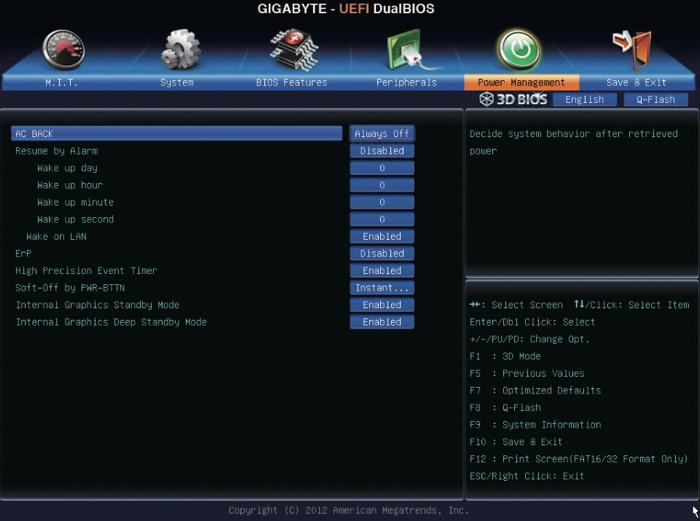Switch to the System tab
Image resolution: width=700 pixels, height=521 pixels.
point(177,82)
